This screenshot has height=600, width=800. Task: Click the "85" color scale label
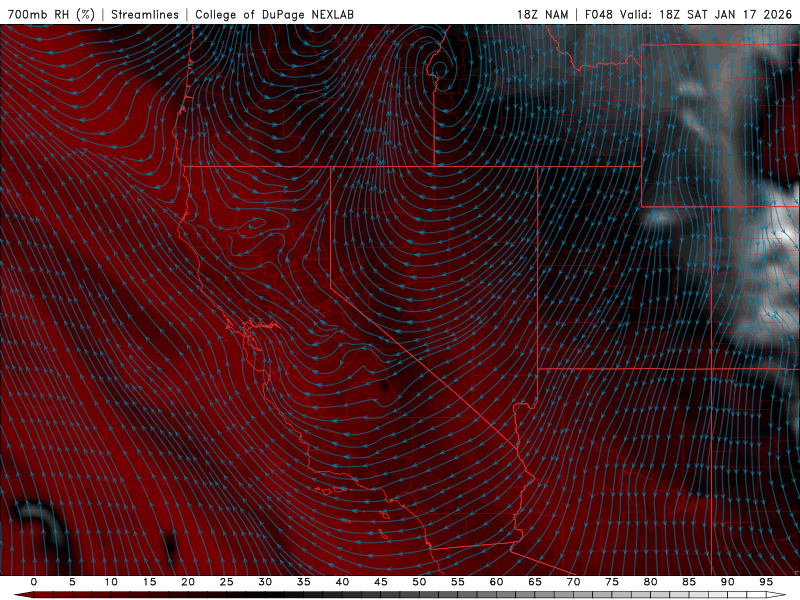click(689, 582)
